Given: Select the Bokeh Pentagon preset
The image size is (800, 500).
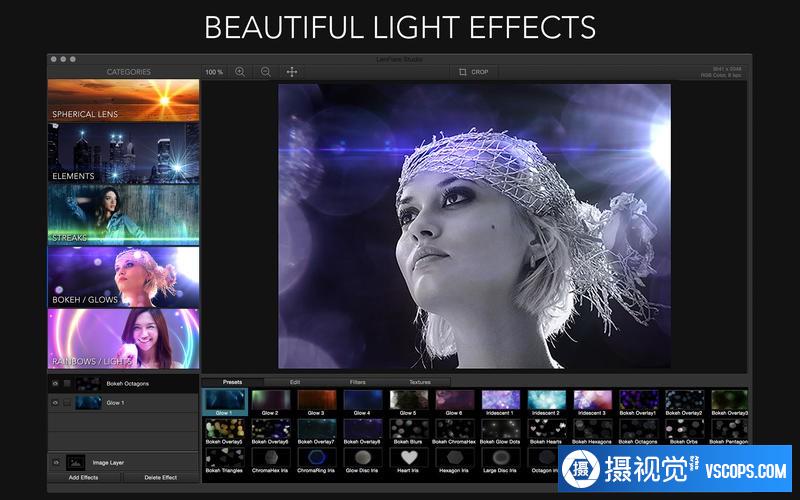Looking at the screenshot, I should (730, 431).
